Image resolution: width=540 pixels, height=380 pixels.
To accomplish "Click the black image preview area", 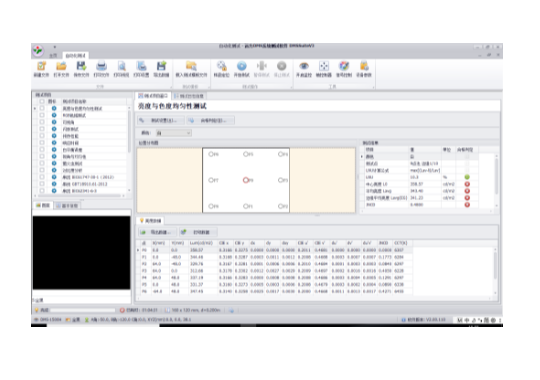I will pos(82,253).
